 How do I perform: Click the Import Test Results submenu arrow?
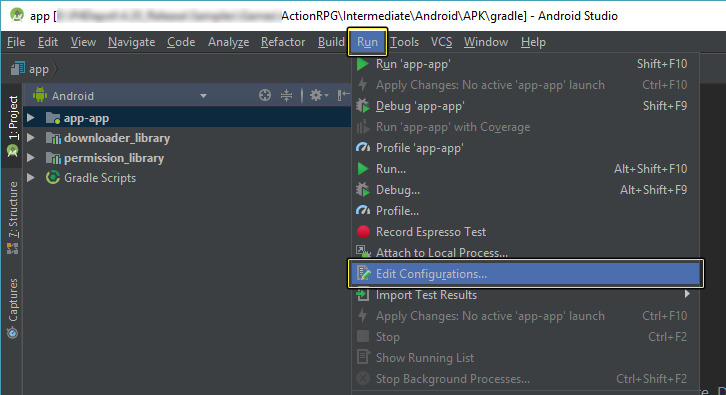pos(687,294)
